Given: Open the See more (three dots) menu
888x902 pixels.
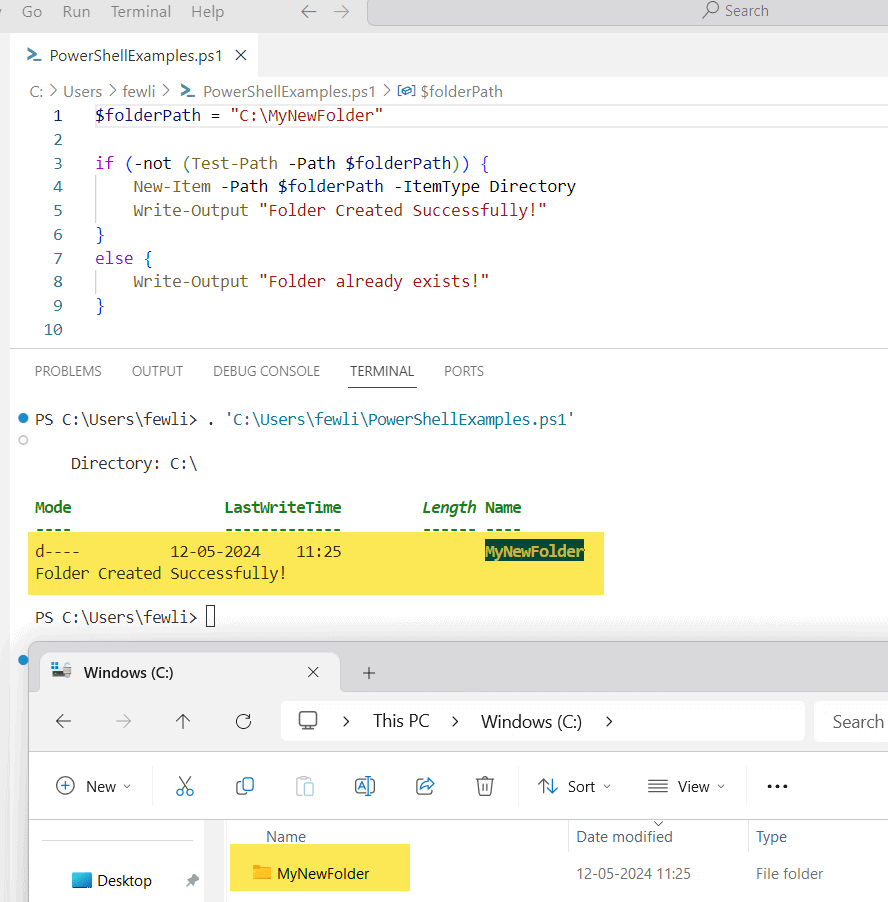Looking at the screenshot, I should pyautogui.click(x=777, y=786).
